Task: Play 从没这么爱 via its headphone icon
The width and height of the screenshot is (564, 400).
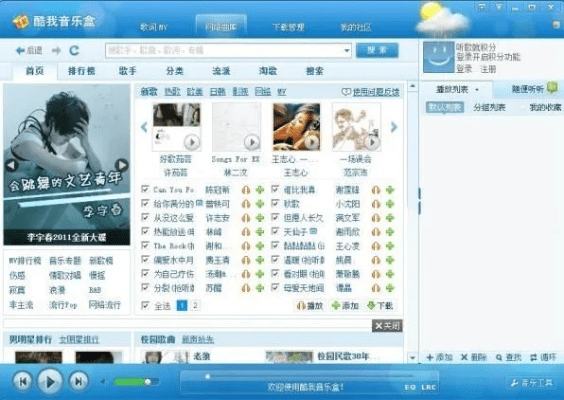Action: (x=246, y=218)
